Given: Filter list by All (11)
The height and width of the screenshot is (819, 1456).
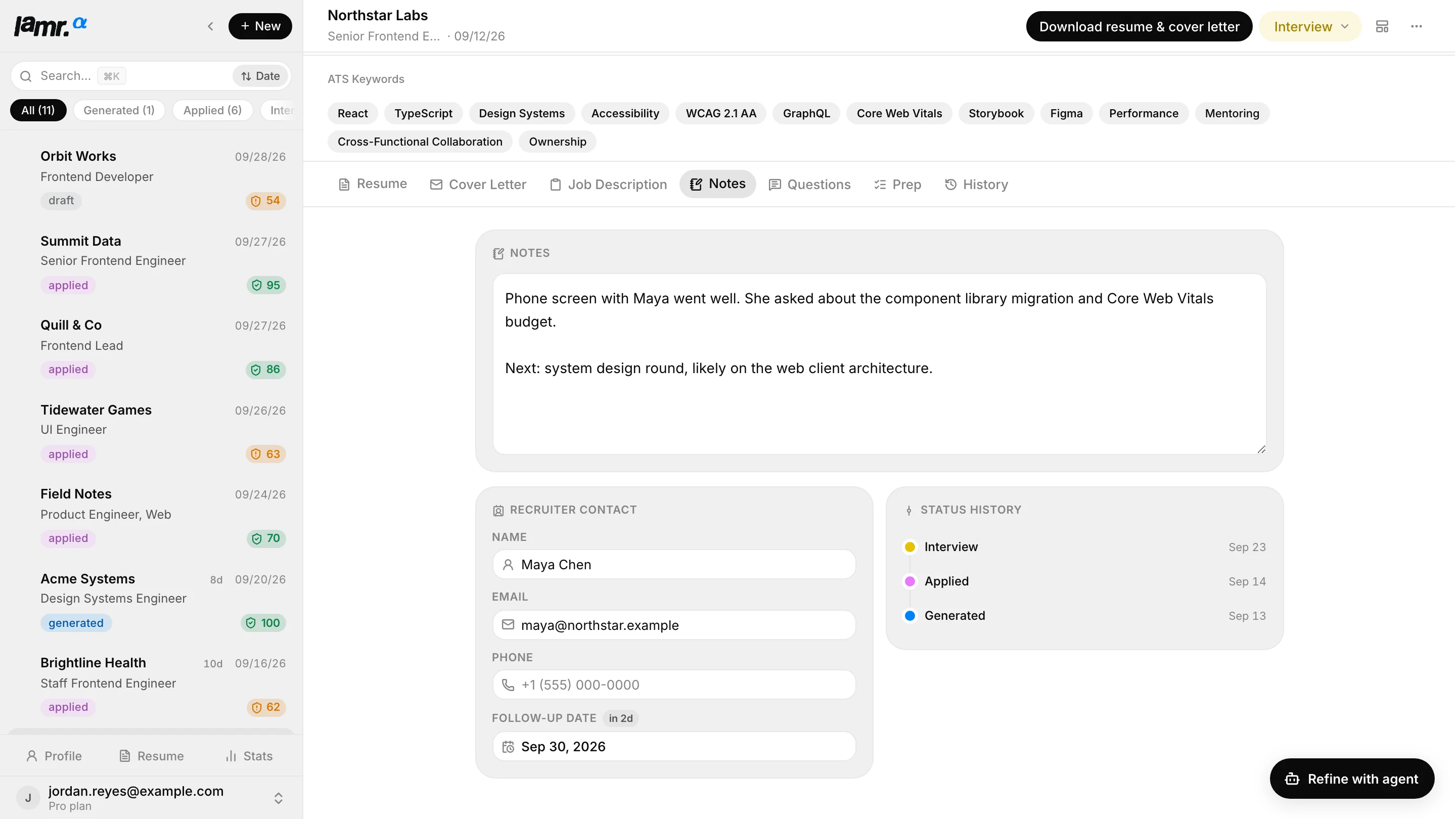Looking at the screenshot, I should pyautogui.click(x=38, y=110).
